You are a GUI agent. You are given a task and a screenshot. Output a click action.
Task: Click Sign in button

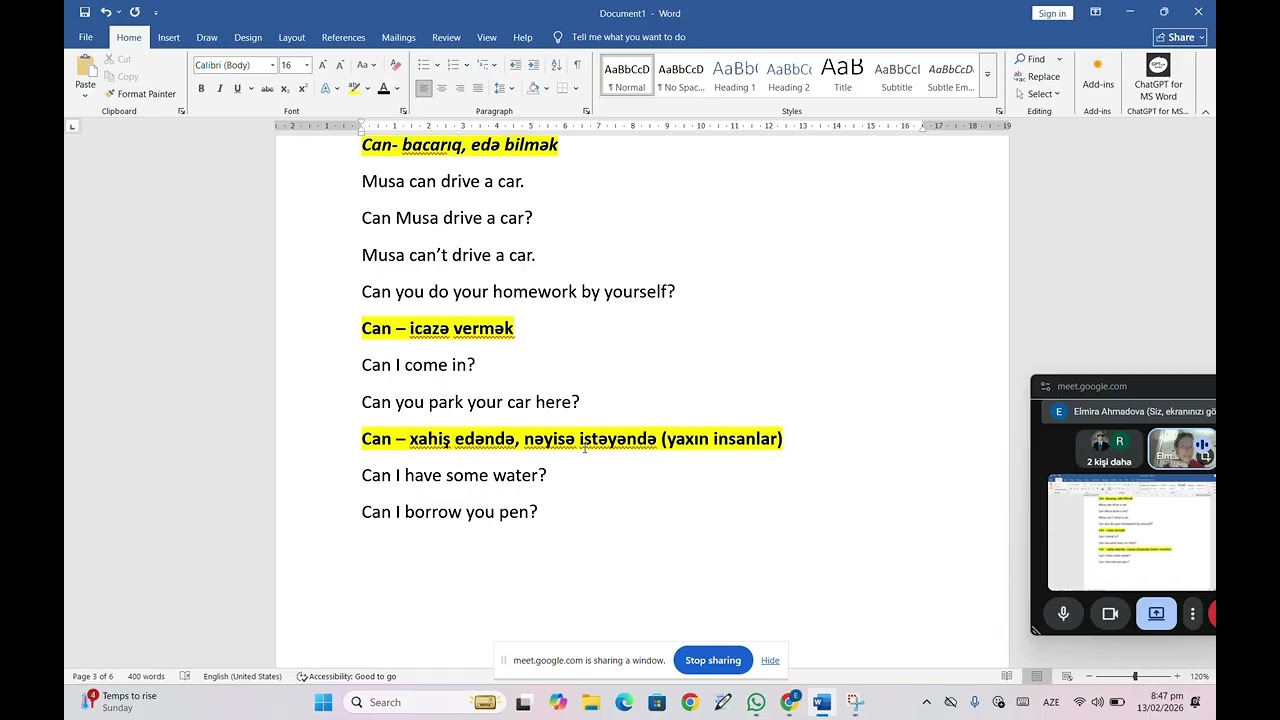pos(1052,13)
